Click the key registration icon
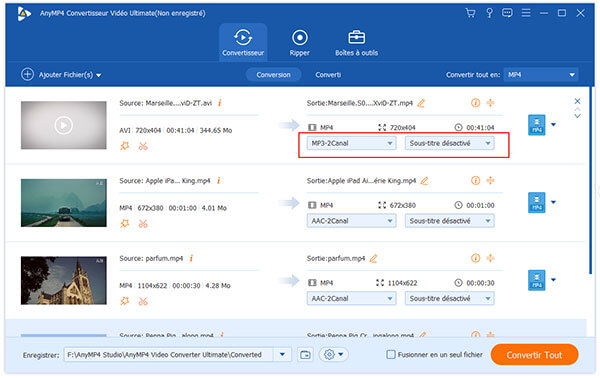Viewport: 600px width, 378px height. point(489,13)
